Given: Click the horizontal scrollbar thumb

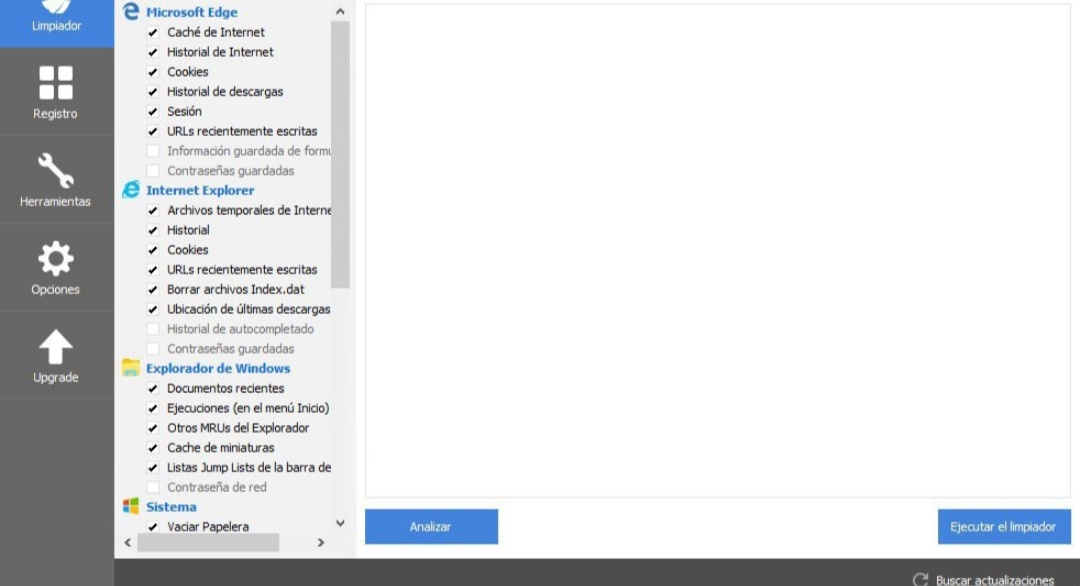Looking at the screenshot, I should click(208, 543).
